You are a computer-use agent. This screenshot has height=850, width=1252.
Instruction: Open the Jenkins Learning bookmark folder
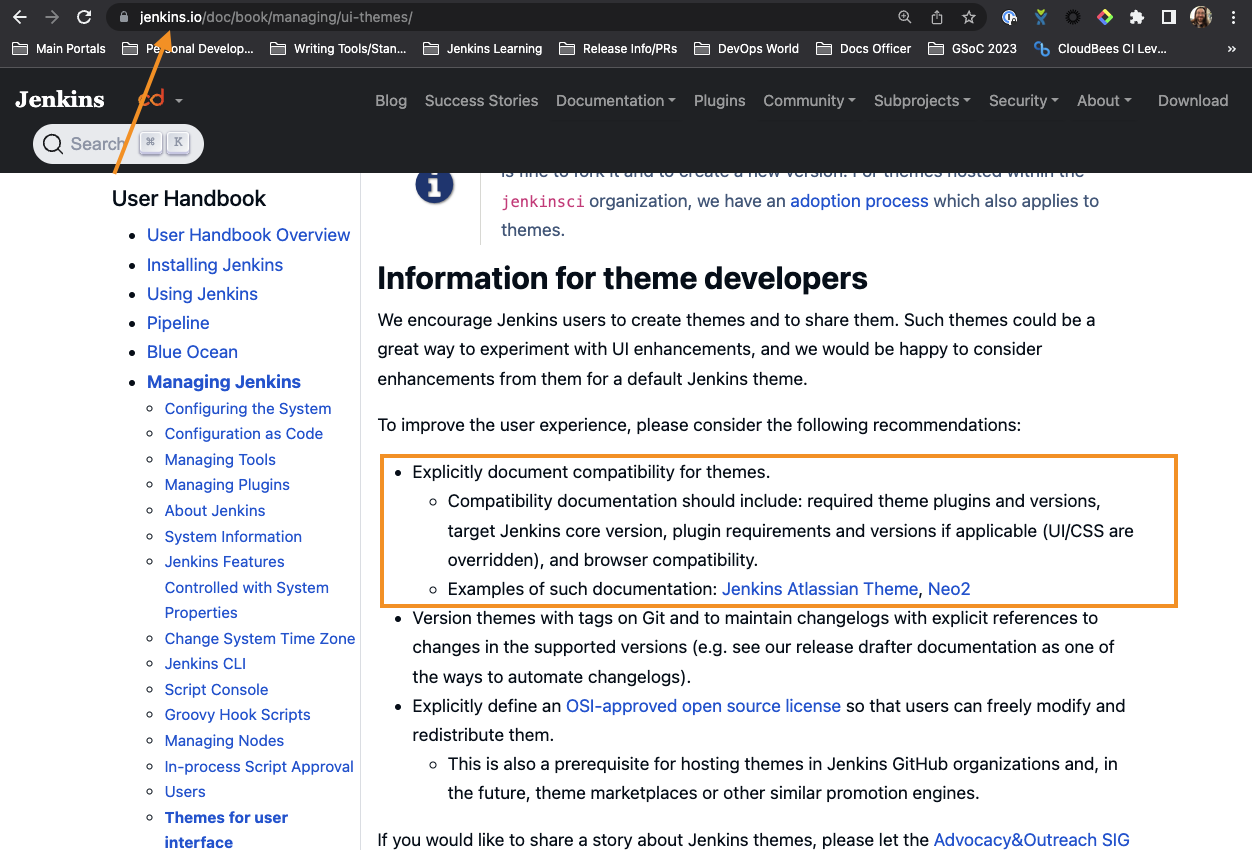pos(483,48)
